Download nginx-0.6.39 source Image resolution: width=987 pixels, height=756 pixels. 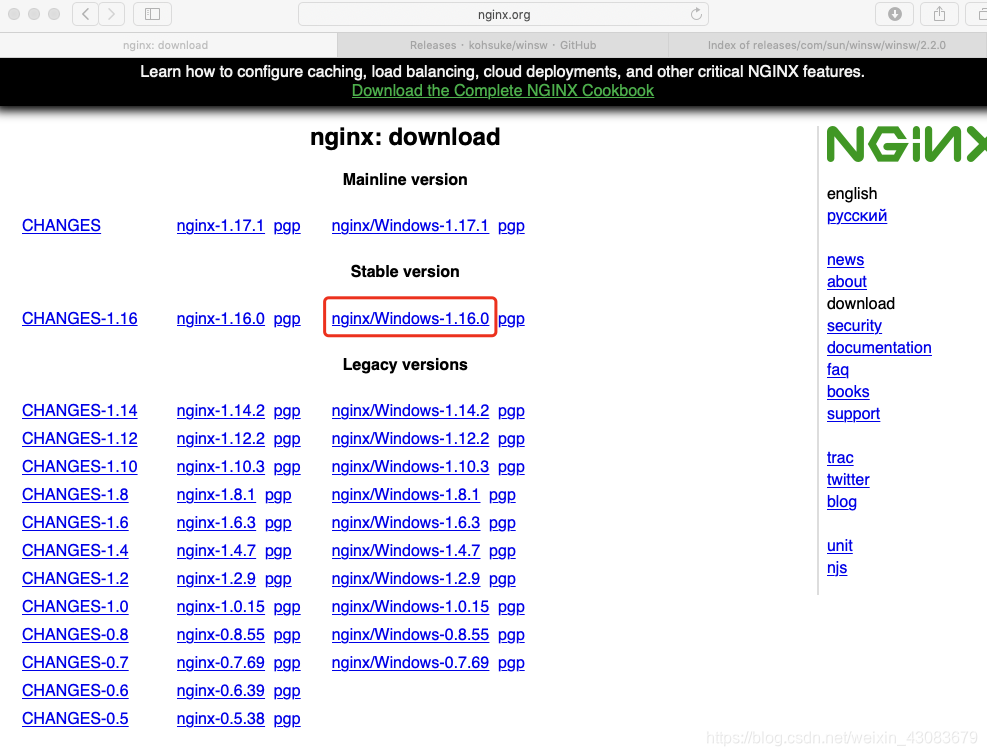(220, 691)
